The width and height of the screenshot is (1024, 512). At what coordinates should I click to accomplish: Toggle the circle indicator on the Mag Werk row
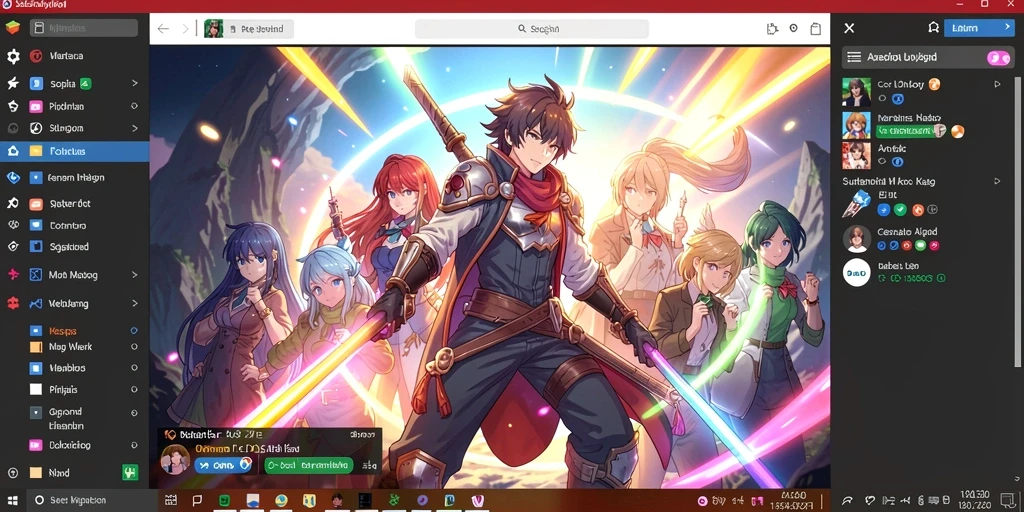click(x=134, y=347)
